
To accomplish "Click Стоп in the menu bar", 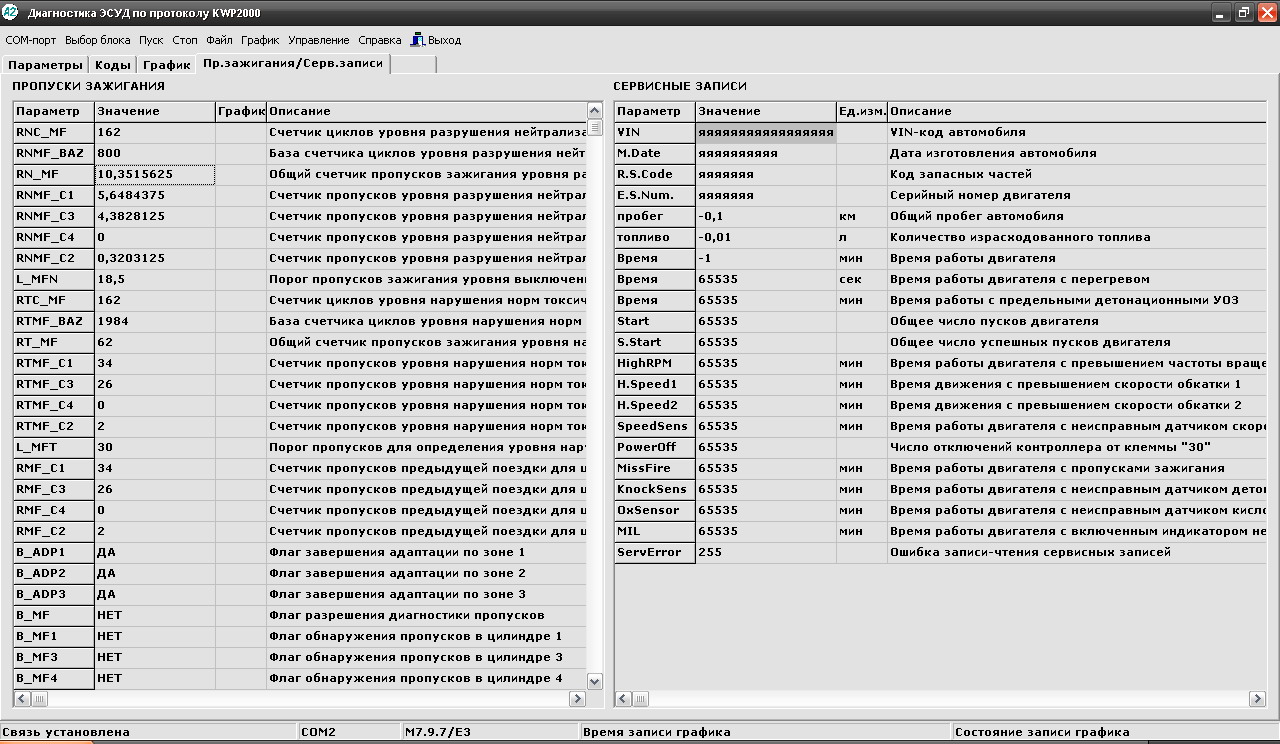I will [x=185, y=40].
